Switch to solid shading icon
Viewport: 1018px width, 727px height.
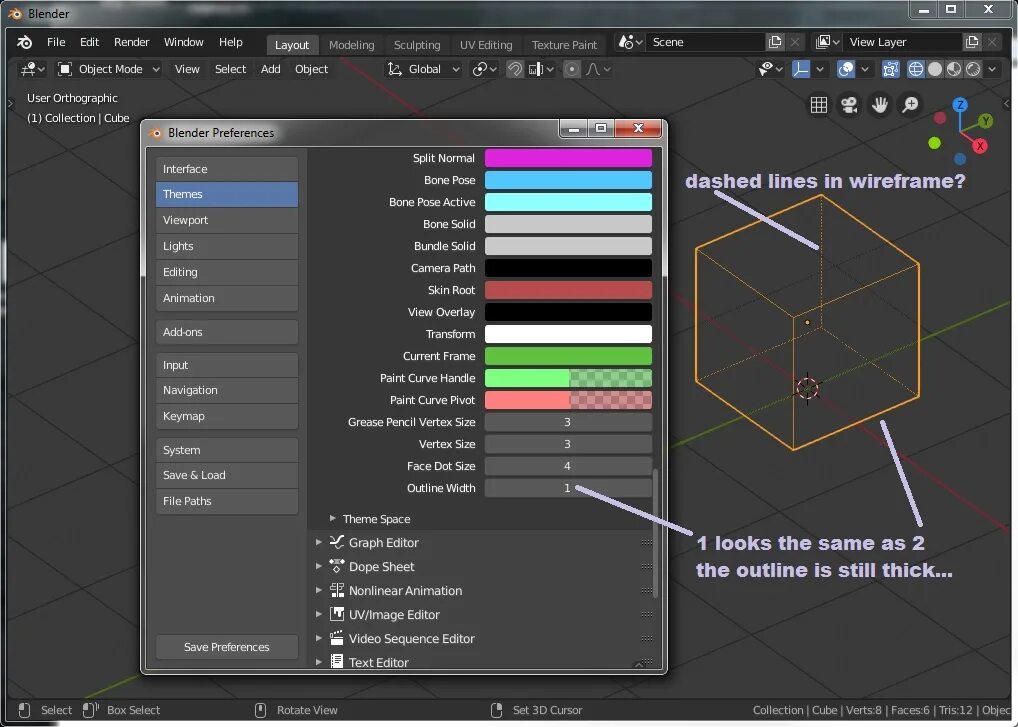point(935,69)
